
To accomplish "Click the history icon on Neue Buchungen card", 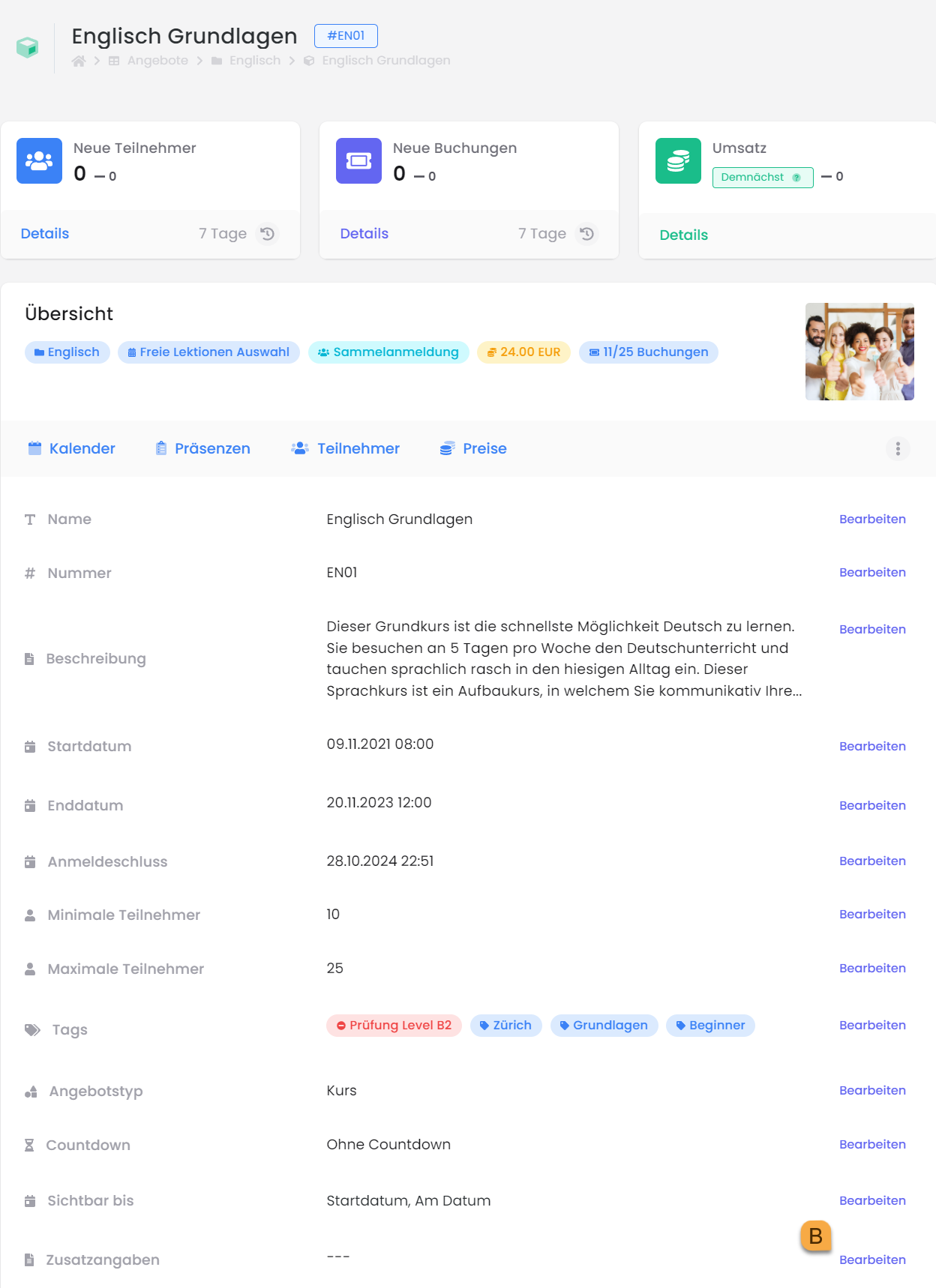I will tap(586, 234).
